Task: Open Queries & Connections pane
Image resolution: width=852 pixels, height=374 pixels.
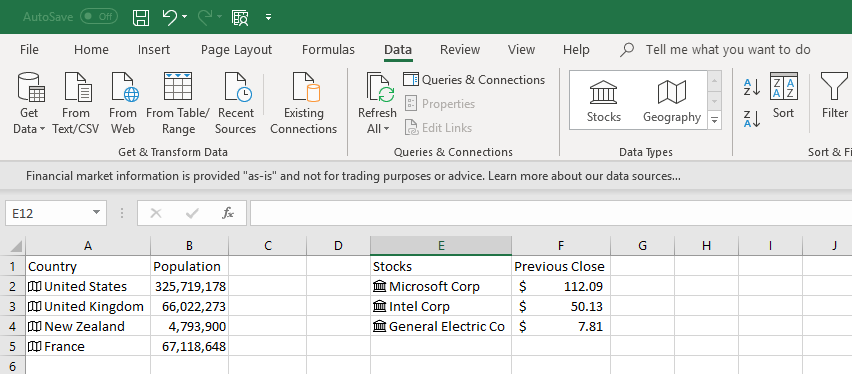Action: (x=474, y=79)
